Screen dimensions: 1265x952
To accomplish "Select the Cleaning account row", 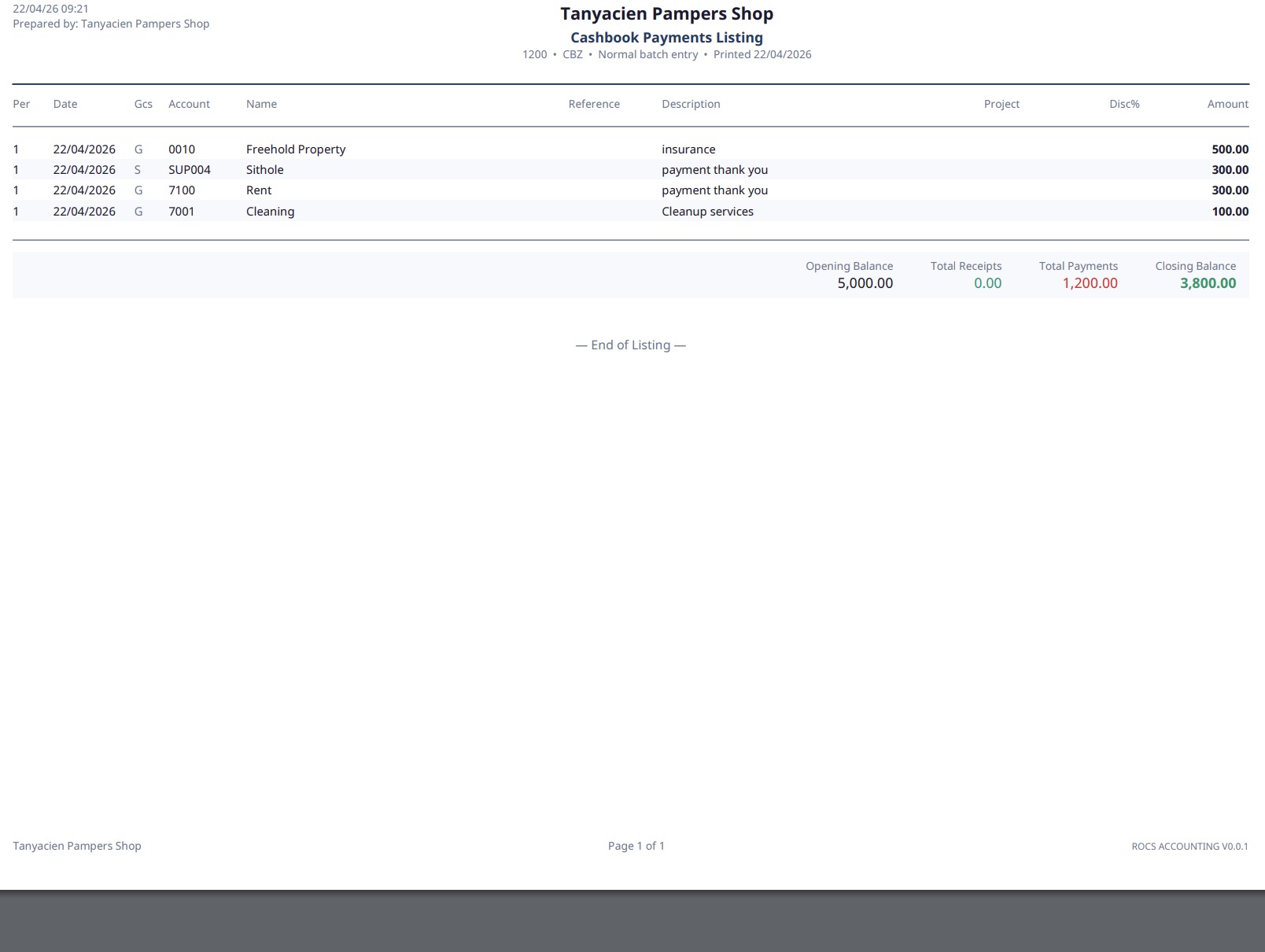I will [551, 211].
